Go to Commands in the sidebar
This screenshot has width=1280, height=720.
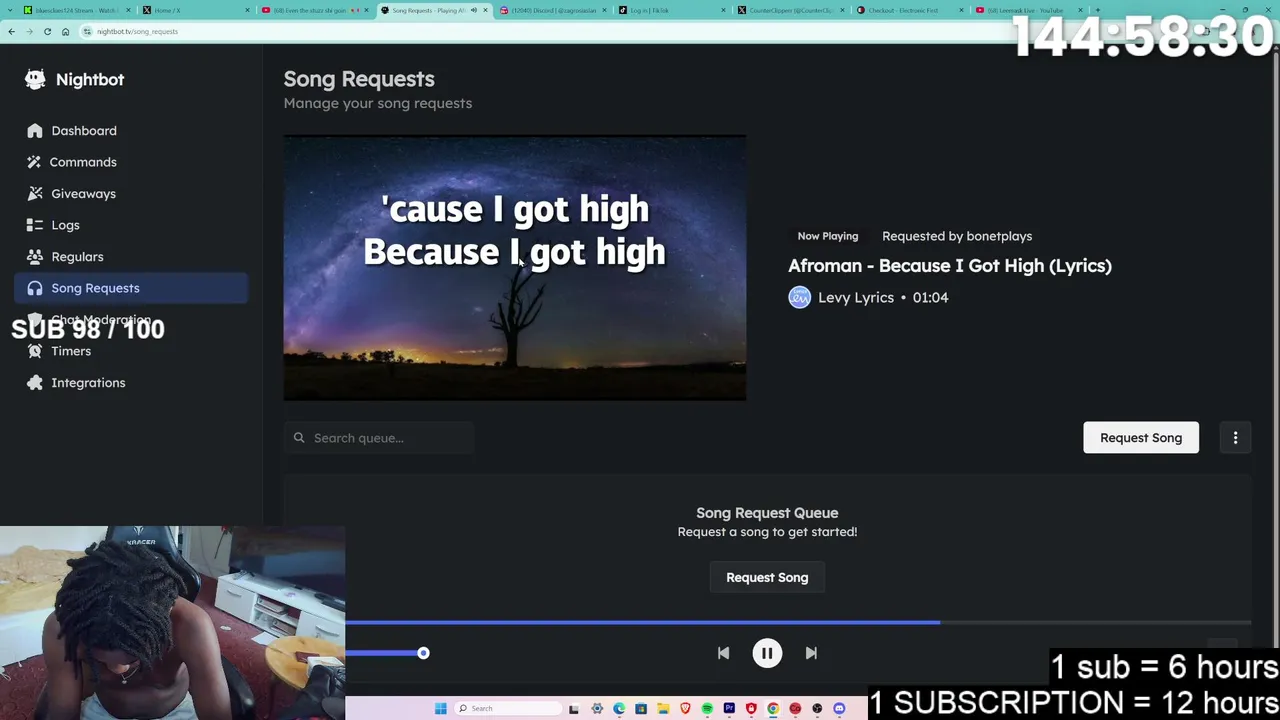click(131, 162)
